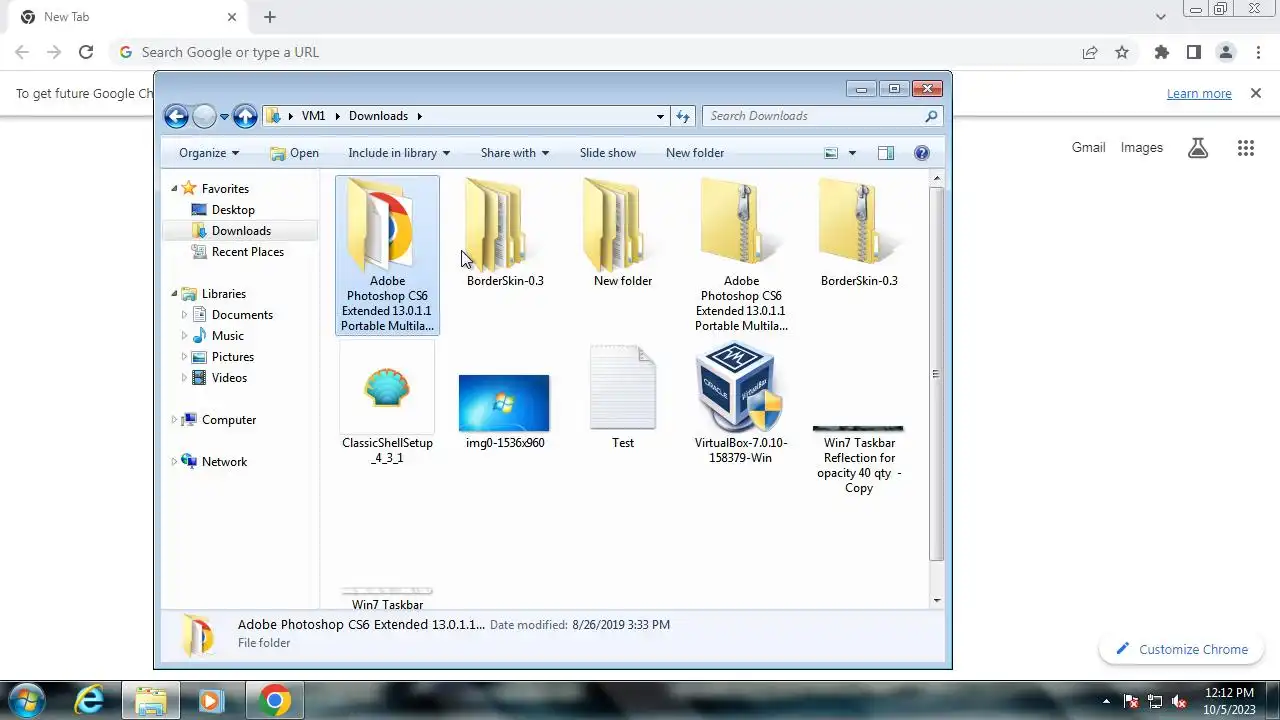The width and height of the screenshot is (1280, 720).
Task: Open Explorer Help icon
Action: coord(922,153)
